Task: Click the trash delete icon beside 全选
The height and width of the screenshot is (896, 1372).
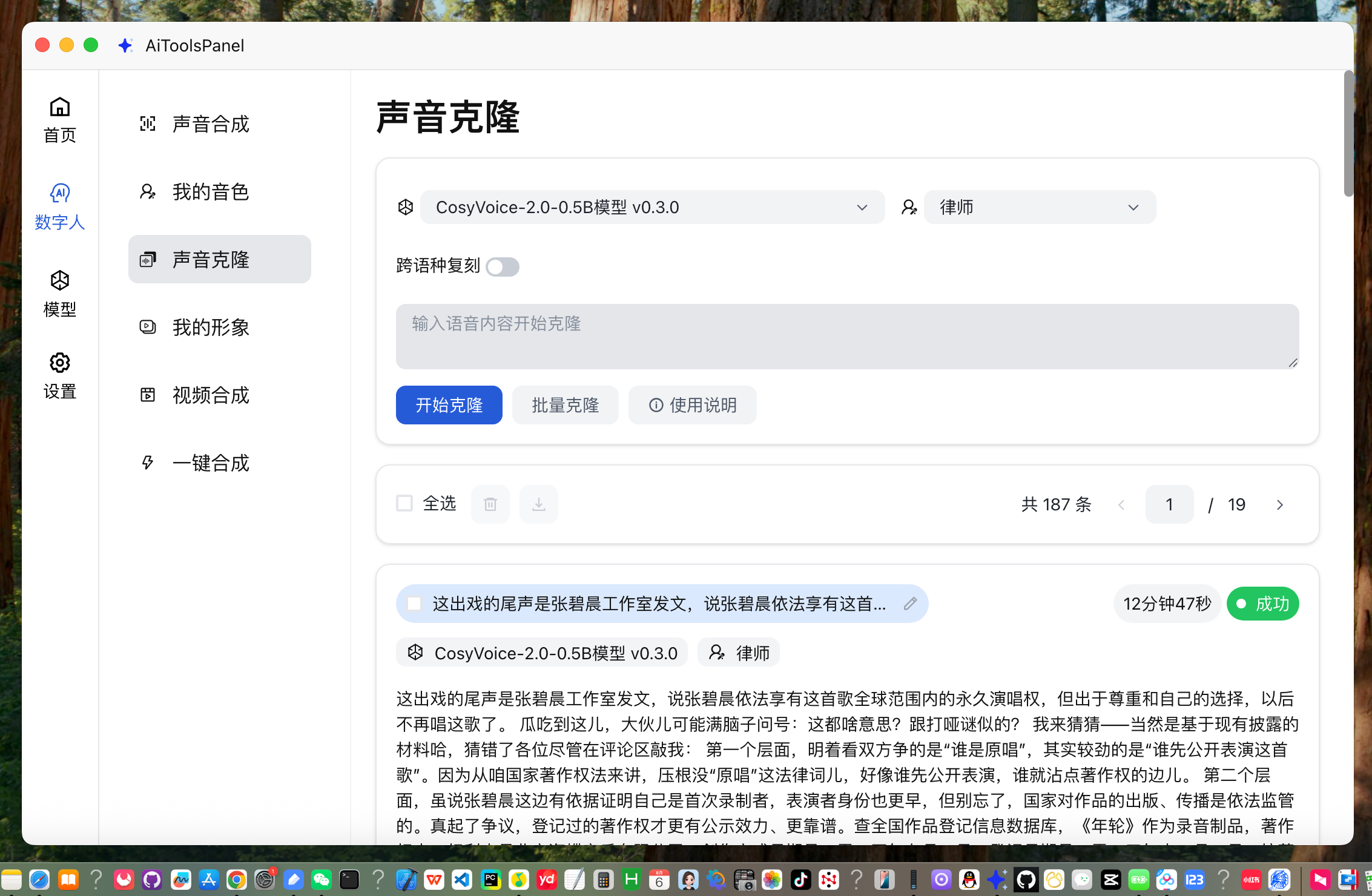Action: 490,504
